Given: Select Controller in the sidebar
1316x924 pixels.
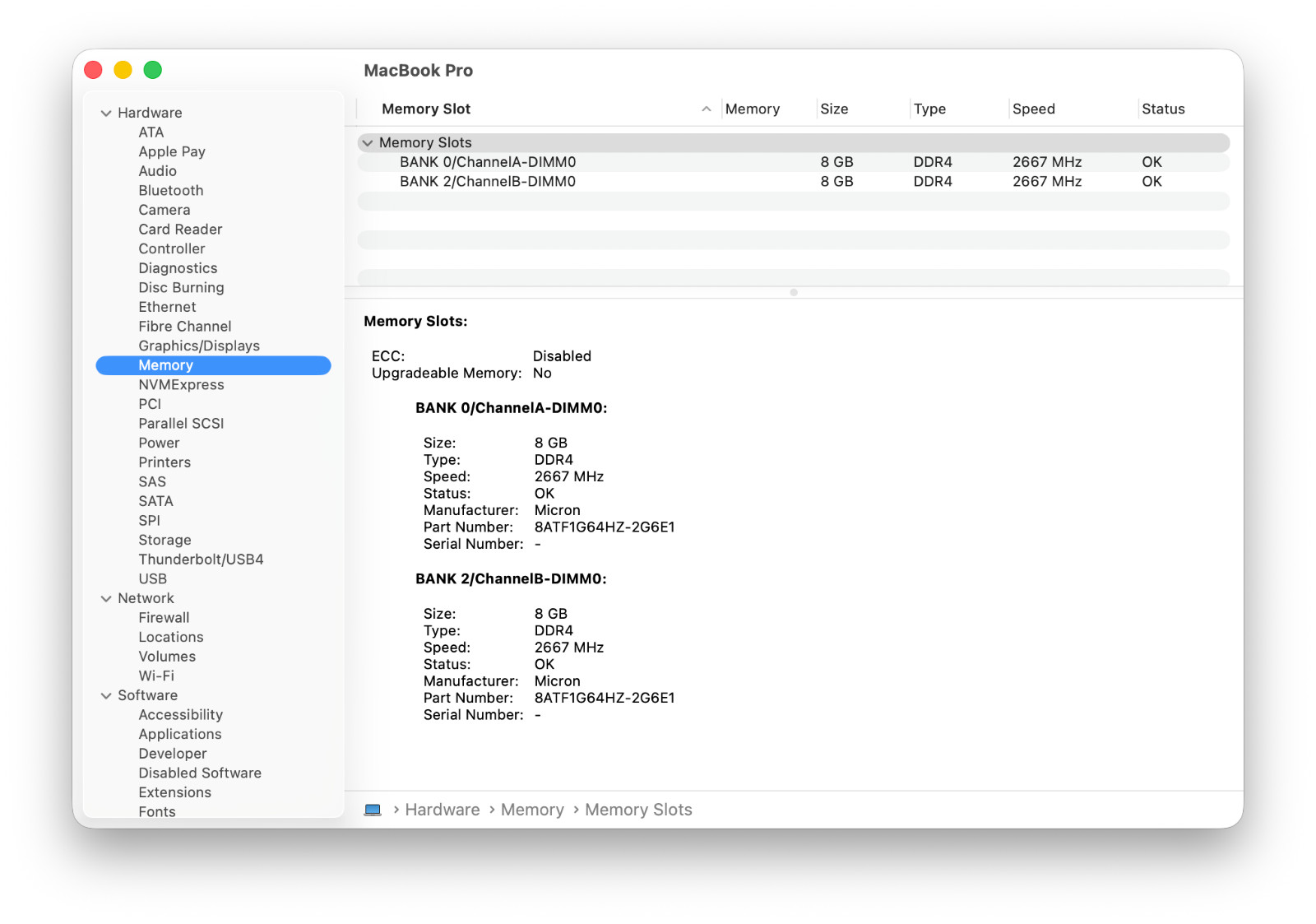Looking at the screenshot, I should [x=171, y=248].
